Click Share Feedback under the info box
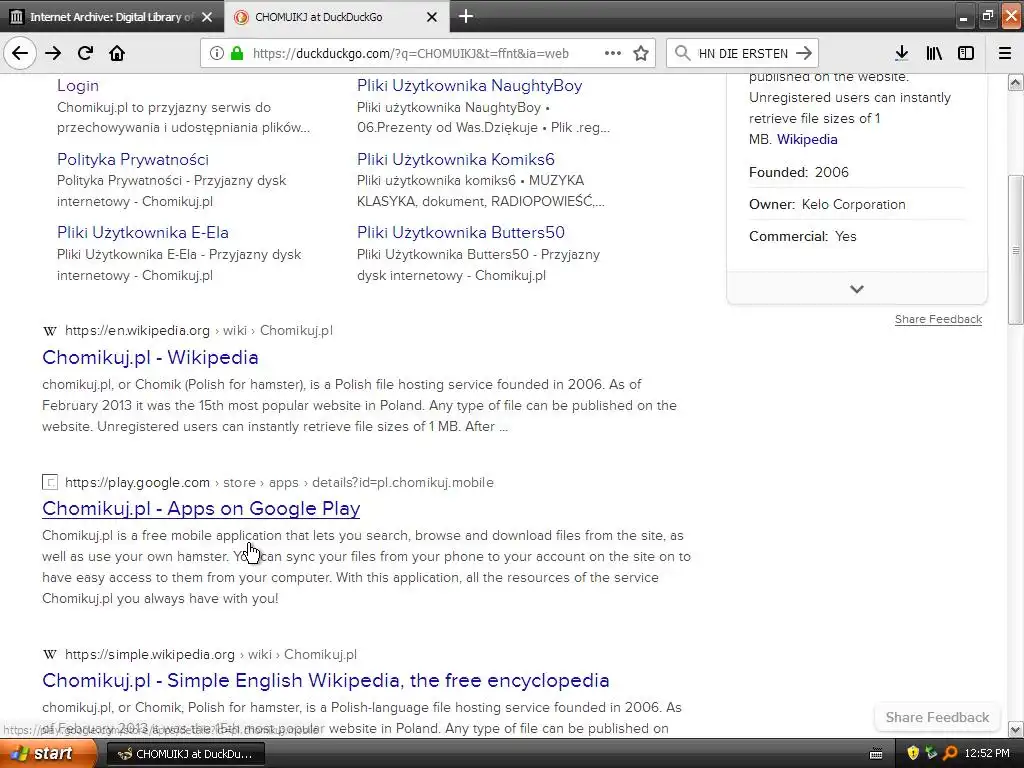1024x768 pixels. pos(938,319)
